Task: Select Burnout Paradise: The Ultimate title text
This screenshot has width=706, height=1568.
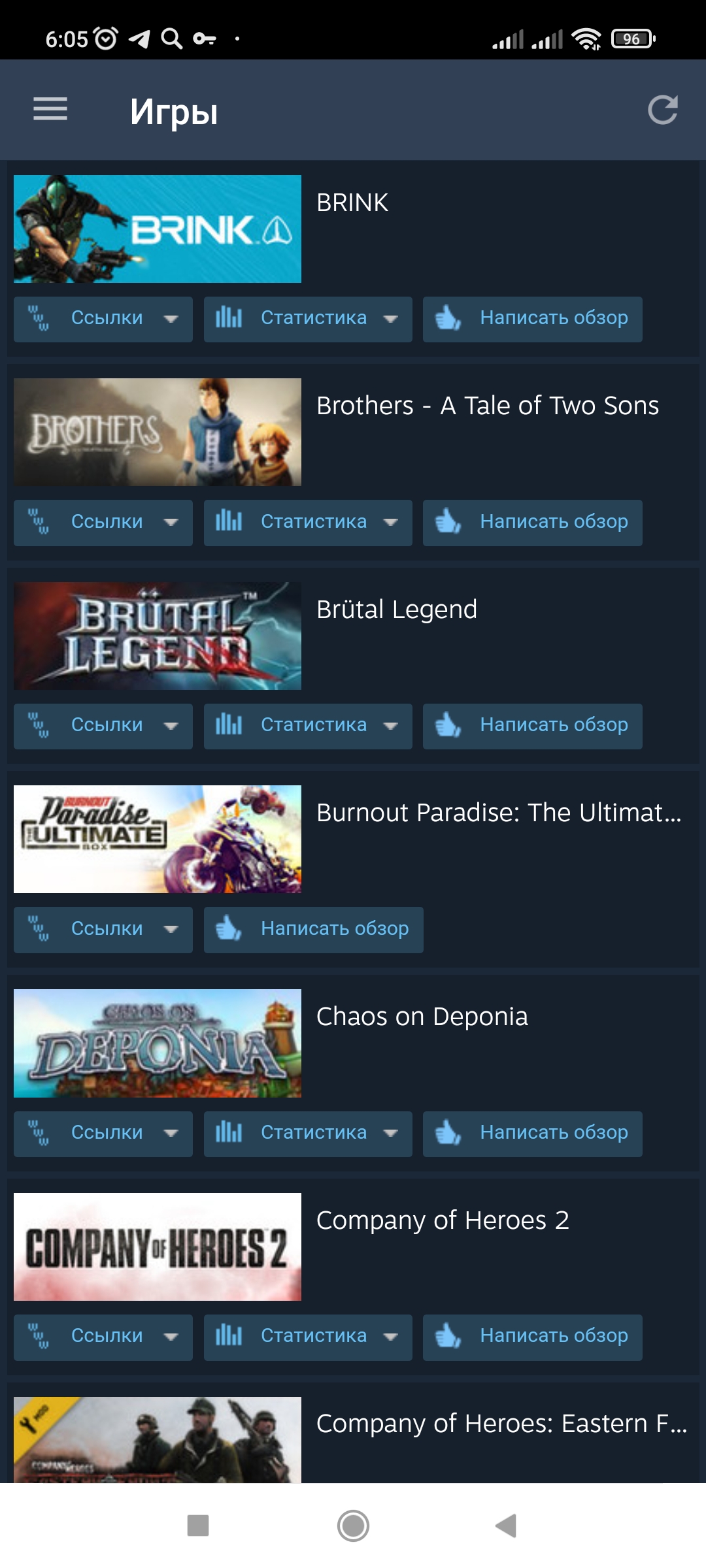Action: 499,813
